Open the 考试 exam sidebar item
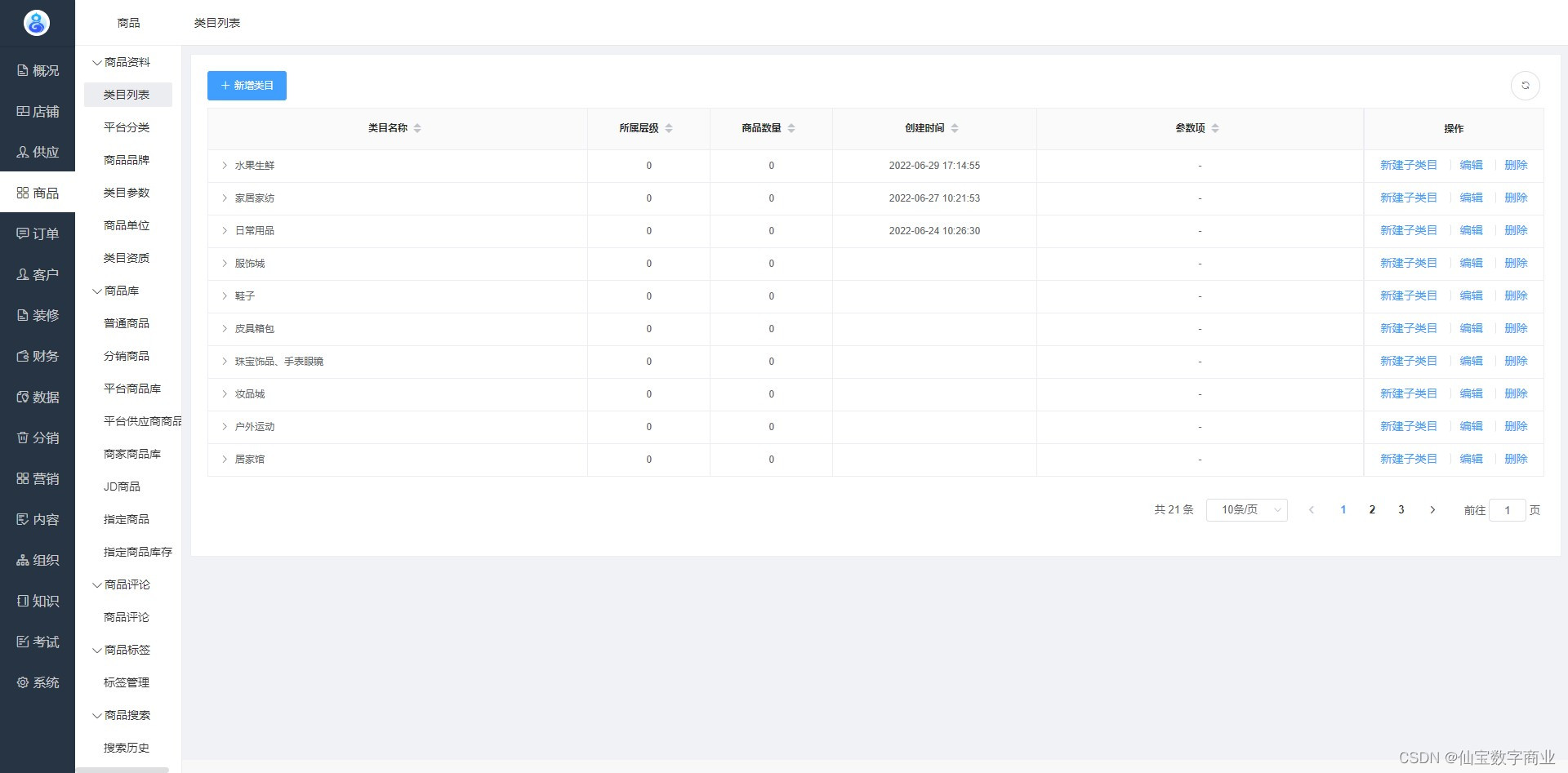Screen dimensions: 1568x773 tap(38, 642)
